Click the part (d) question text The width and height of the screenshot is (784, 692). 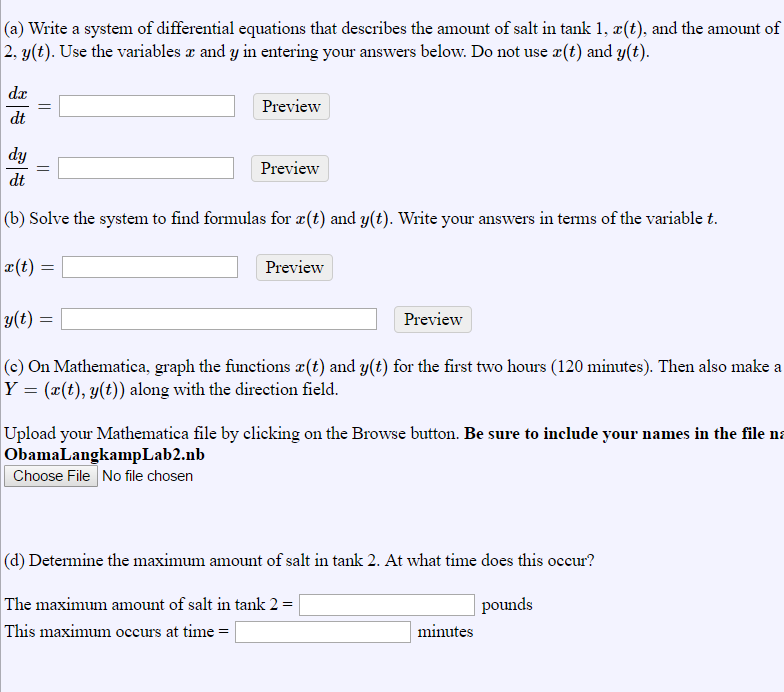tap(300, 560)
